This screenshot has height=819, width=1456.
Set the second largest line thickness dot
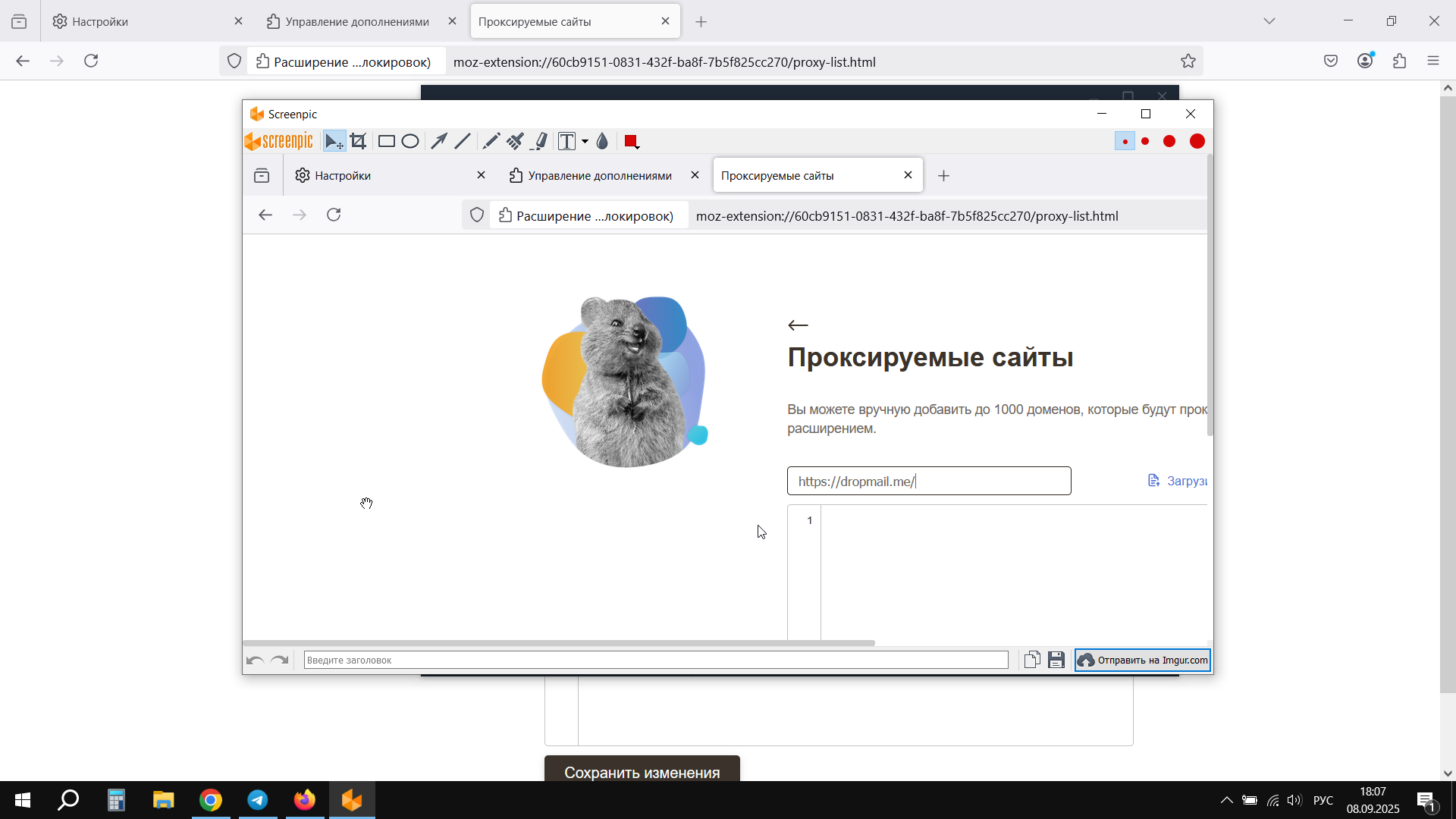pos(1169,142)
